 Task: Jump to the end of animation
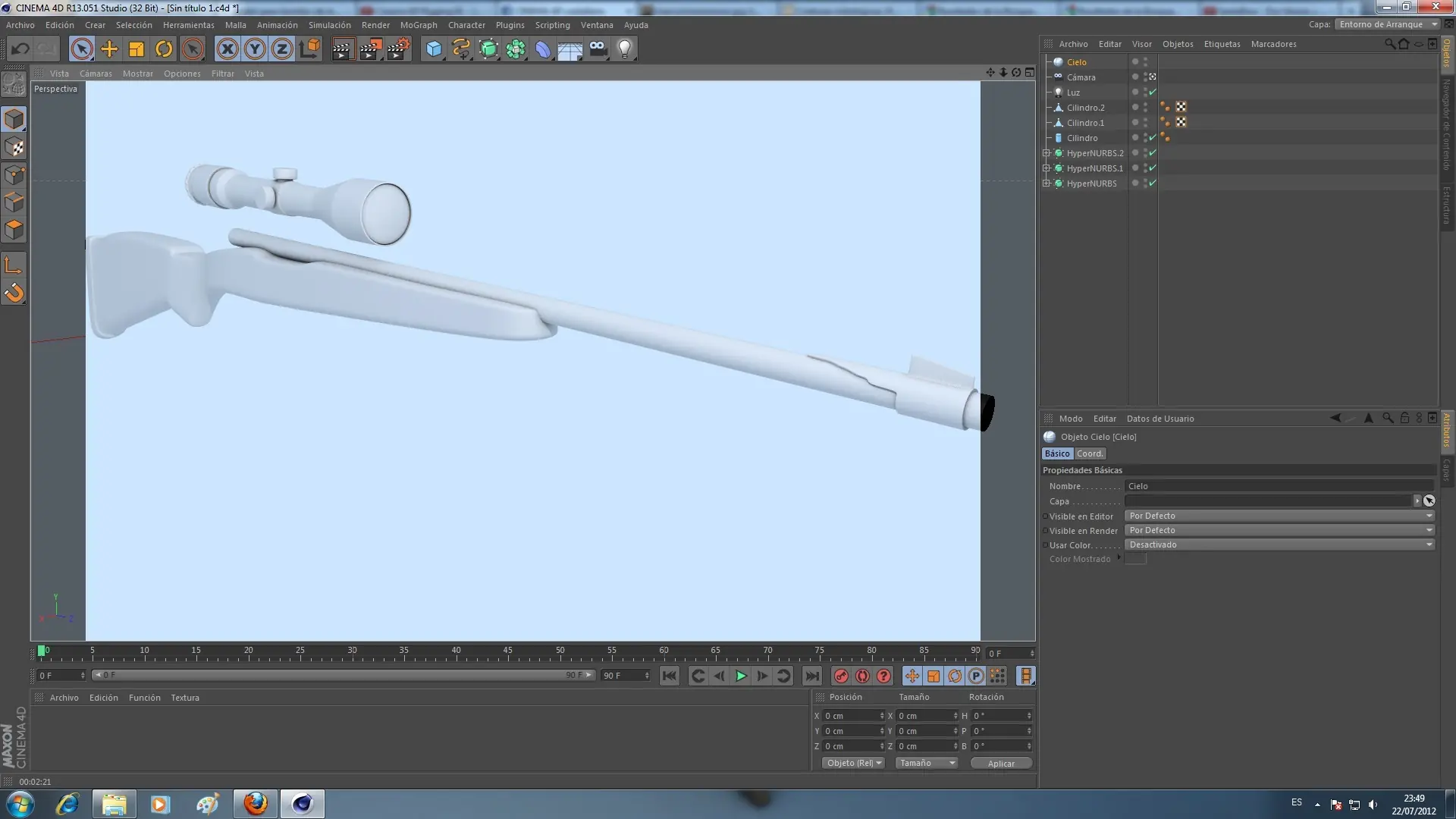[x=811, y=676]
